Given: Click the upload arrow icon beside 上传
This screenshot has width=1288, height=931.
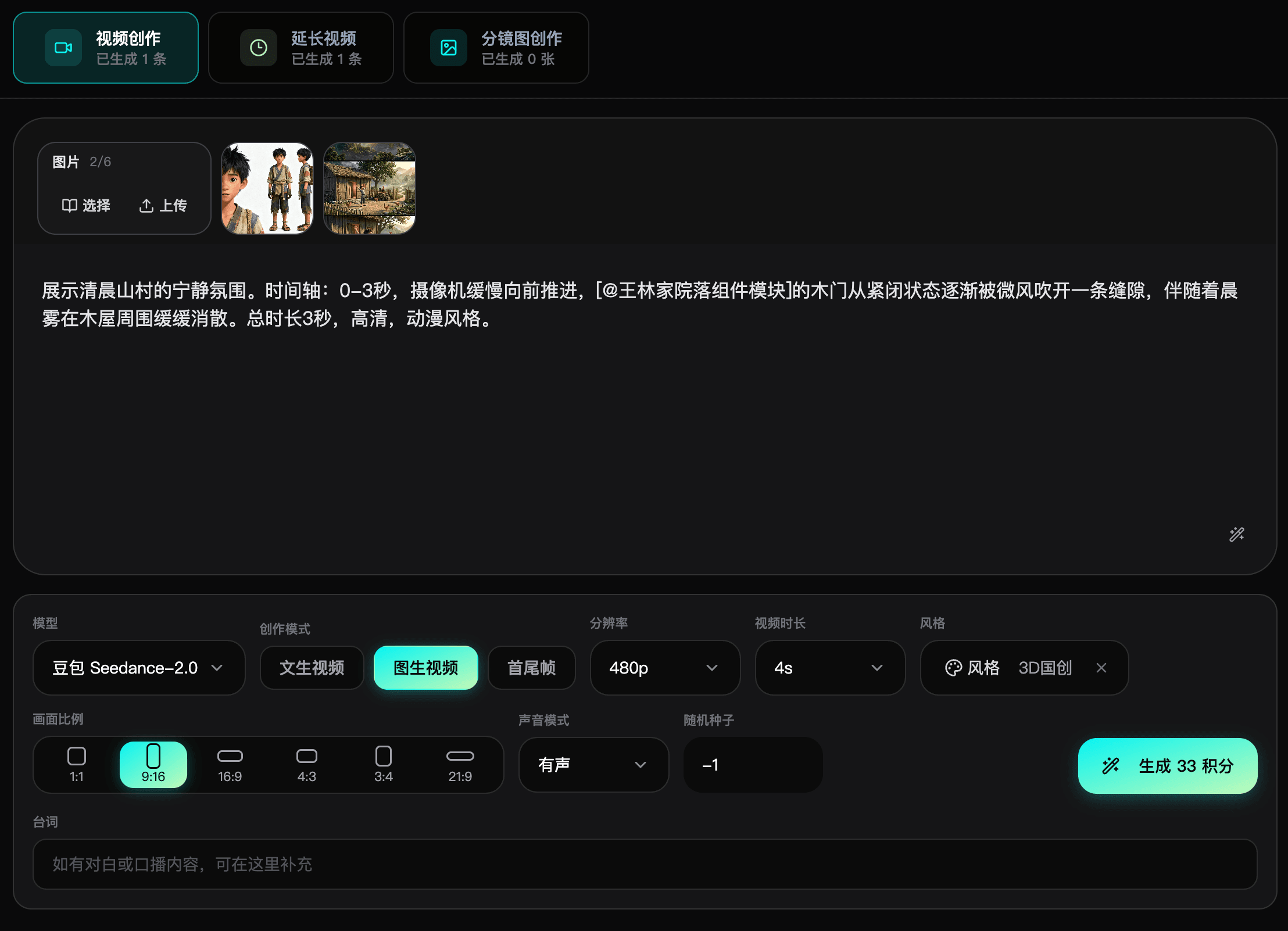Looking at the screenshot, I should [146, 206].
